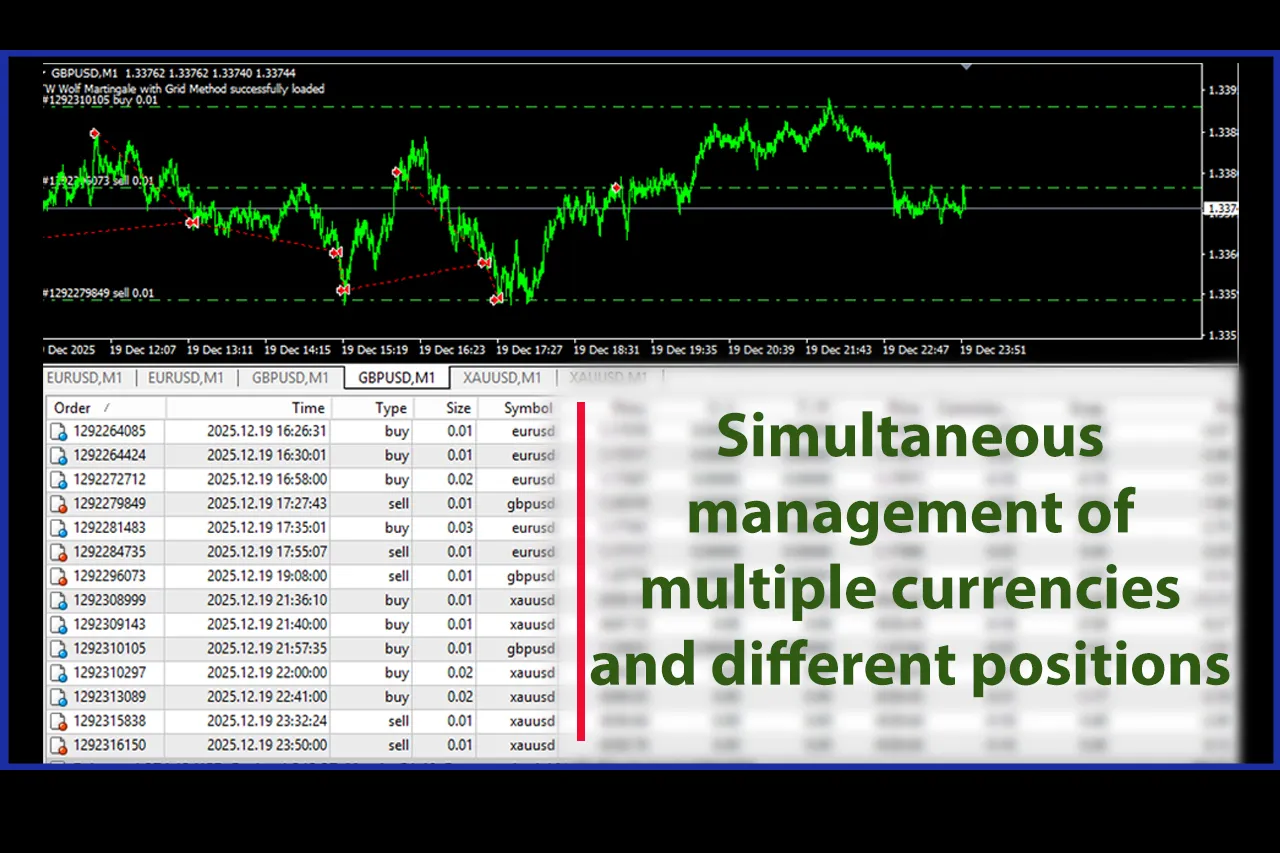Viewport: 1280px width, 853px height.
Task: Select the #1292310105 buy 0.01 chart label
Action: 100,100
